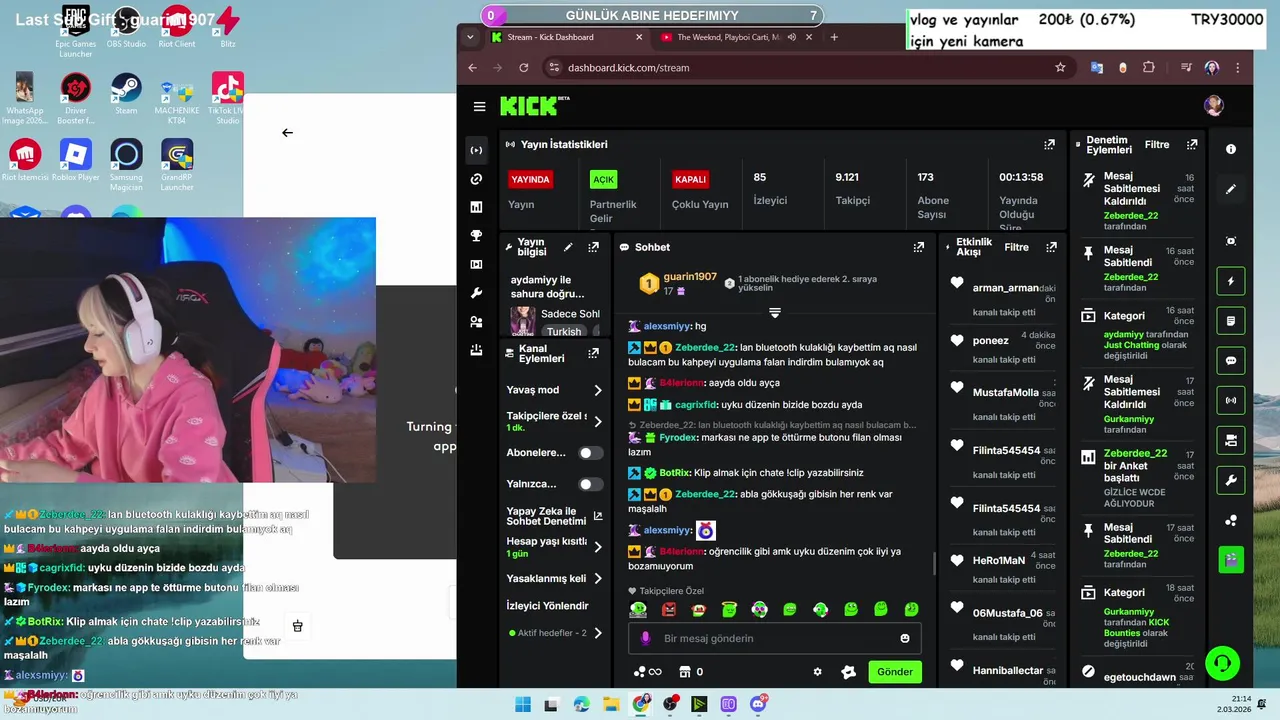The image size is (1280, 720).
Task: Click the pencil edit icon in right toolbar
Action: coord(1231,189)
